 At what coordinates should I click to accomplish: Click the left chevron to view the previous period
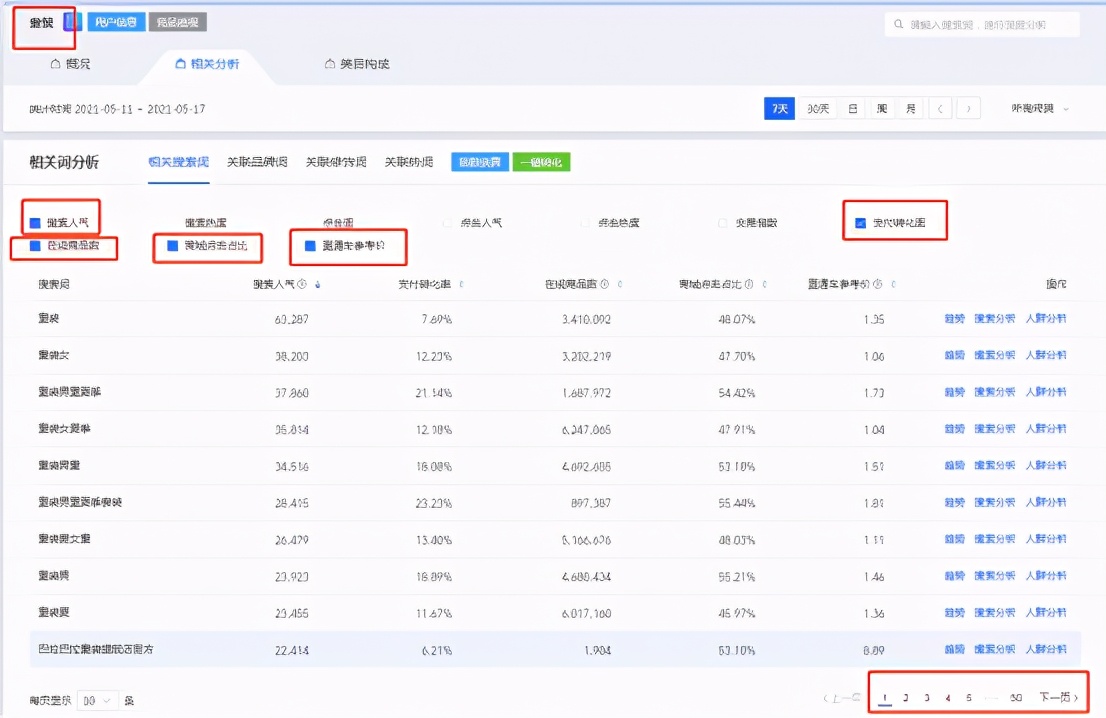(x=939, y=110)
